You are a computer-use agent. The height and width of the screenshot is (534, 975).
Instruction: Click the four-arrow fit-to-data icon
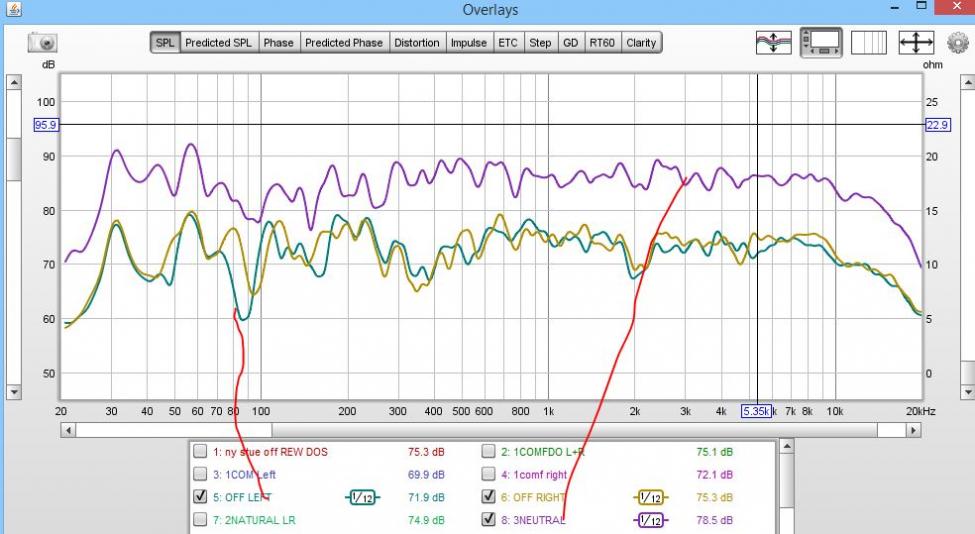(x=916, y=43)
